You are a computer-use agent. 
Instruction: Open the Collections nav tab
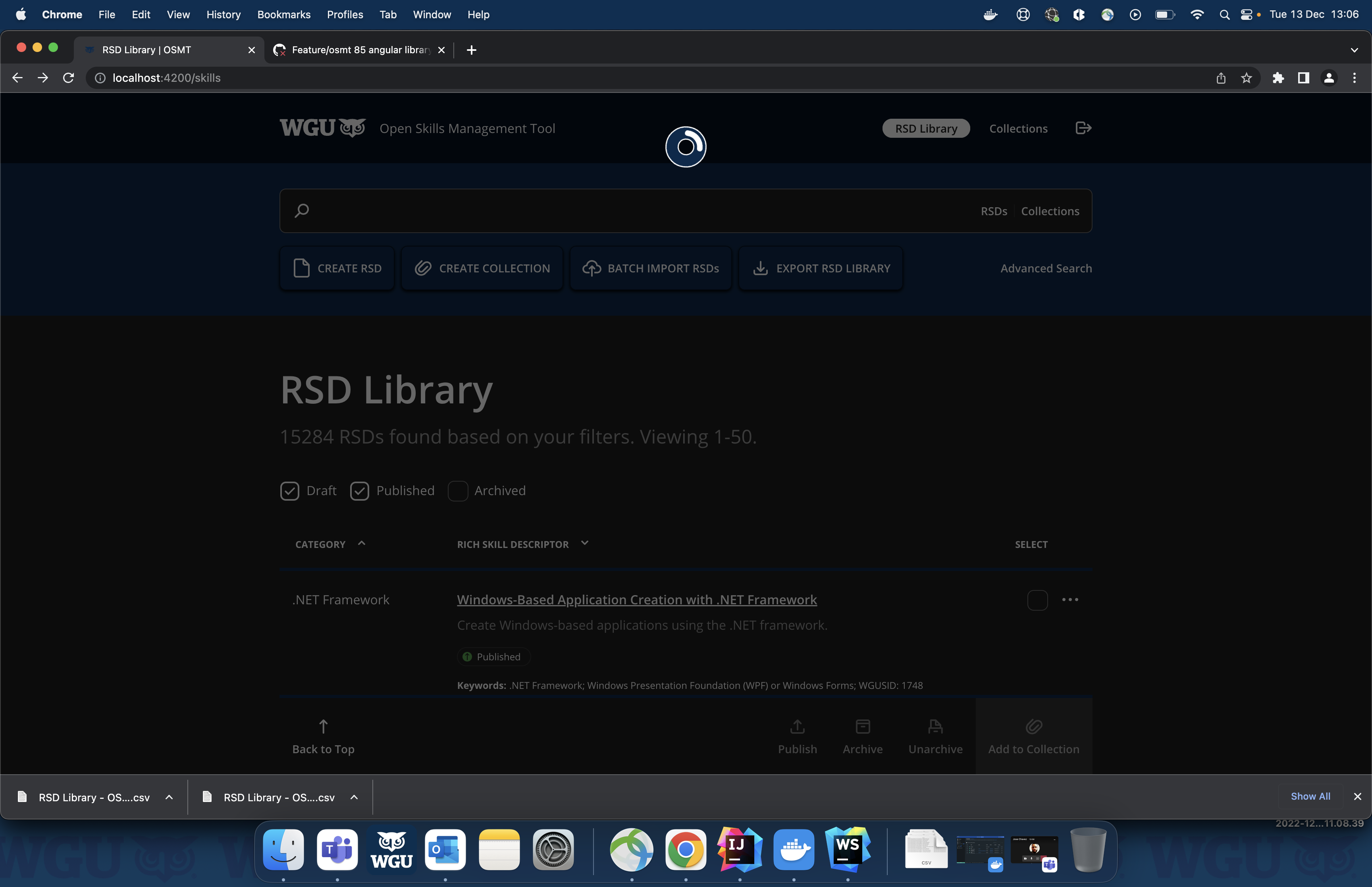[1018, 128]
